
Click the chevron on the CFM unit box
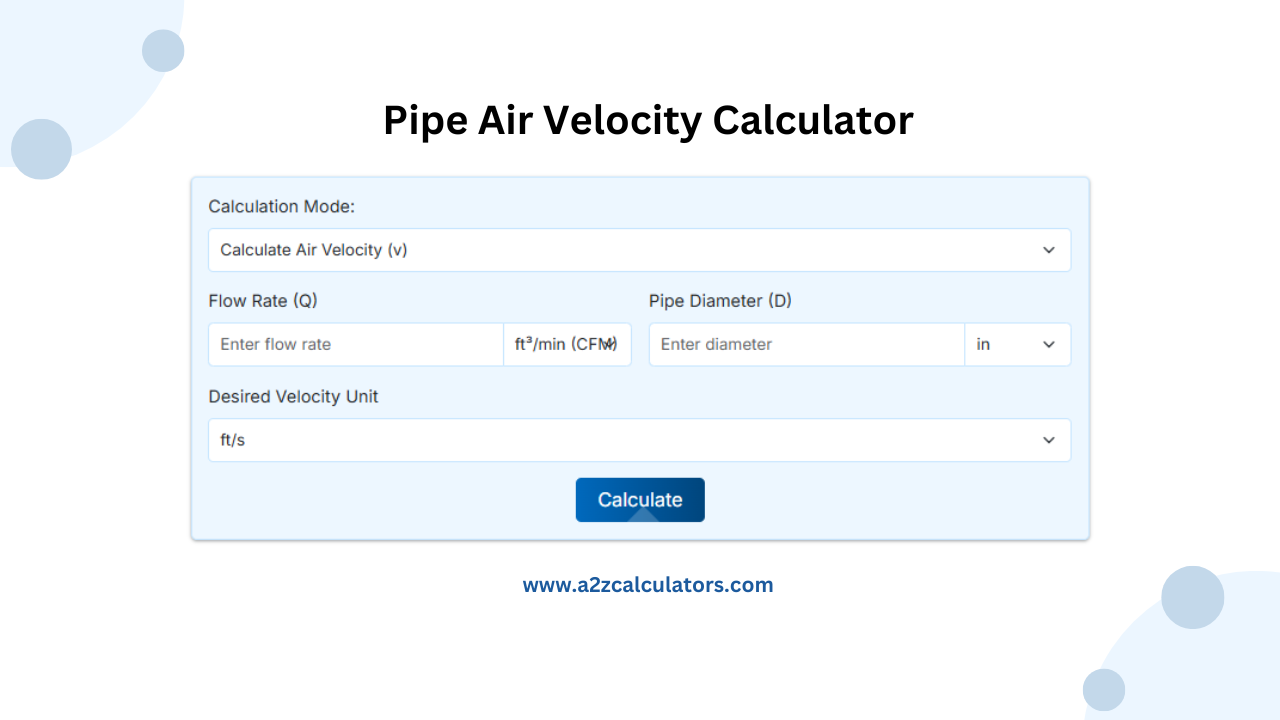click(611, 344)
